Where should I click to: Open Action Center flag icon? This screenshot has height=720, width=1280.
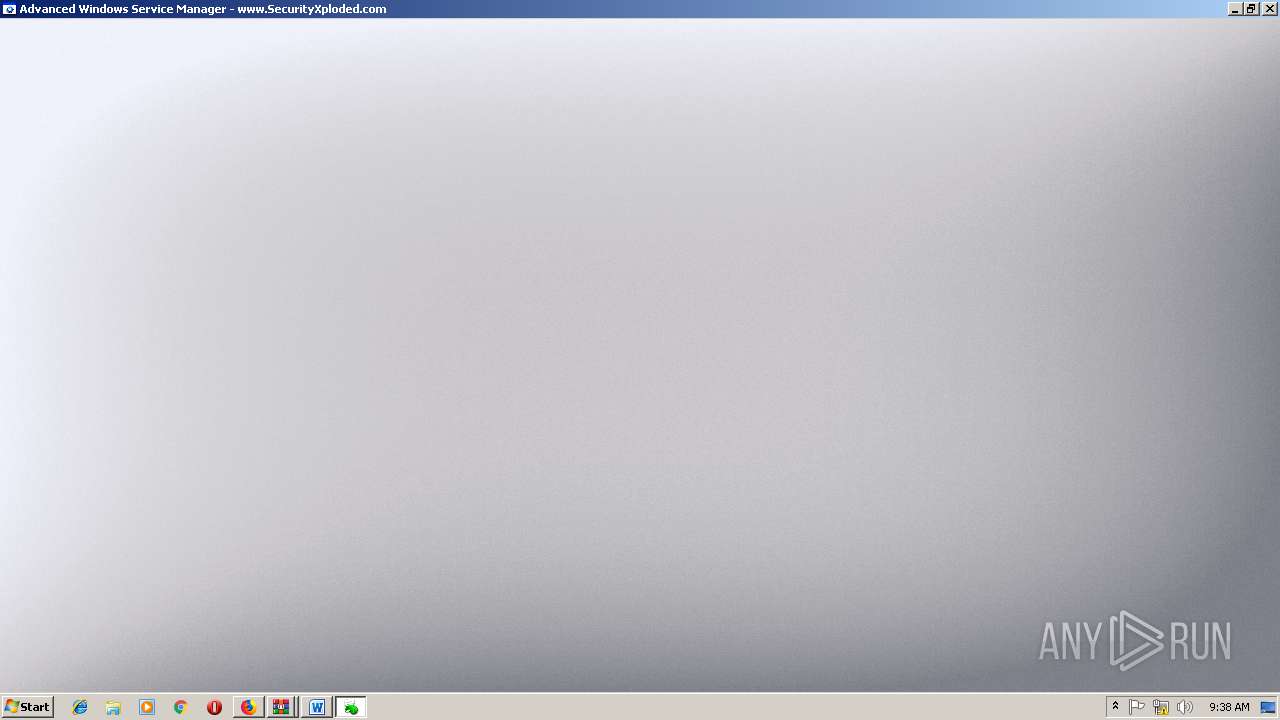pos(1137,707)
